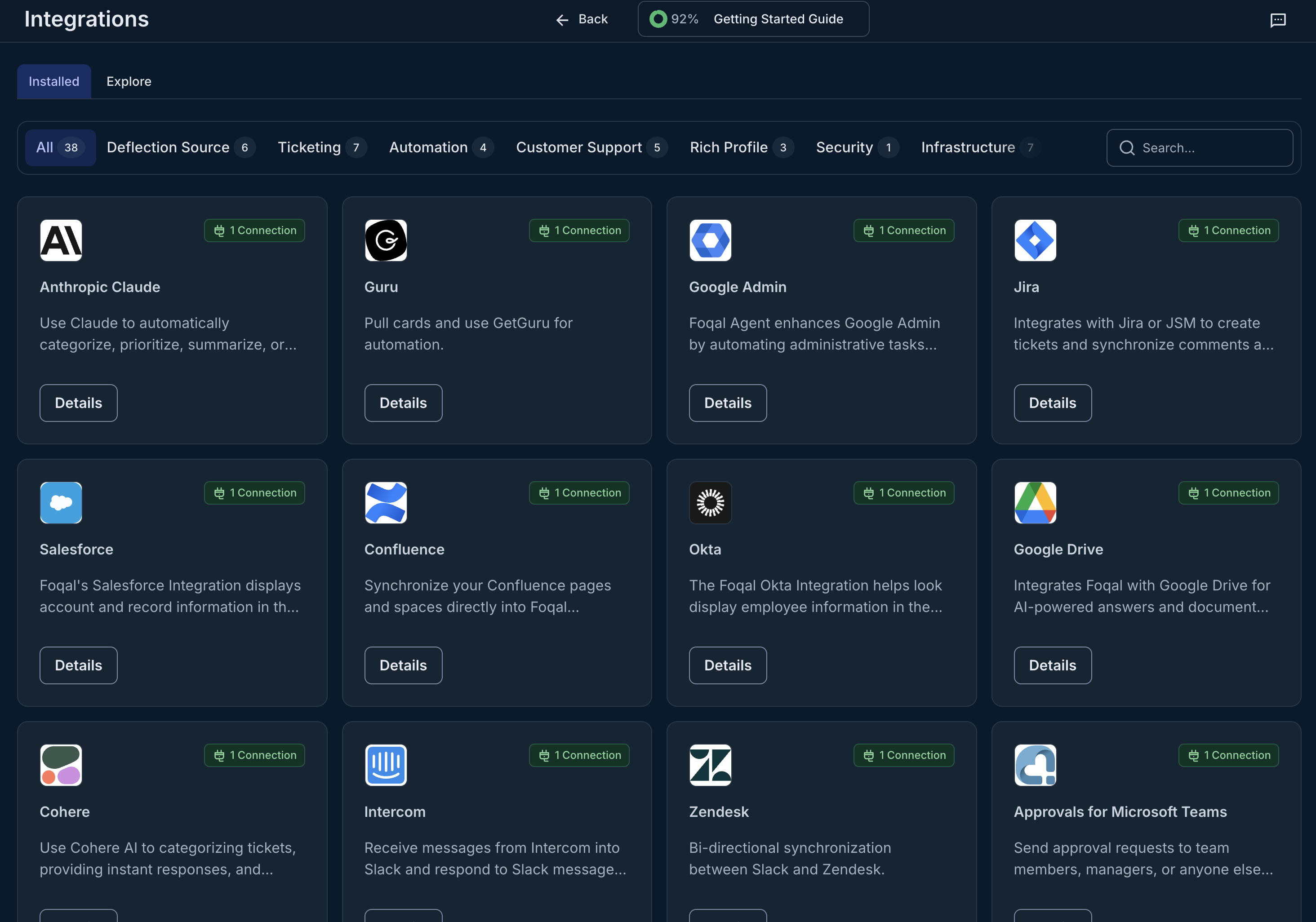1316x922 pixels.
Task: Click the Anthropic Claude logo icon
Action: [61, 240]
